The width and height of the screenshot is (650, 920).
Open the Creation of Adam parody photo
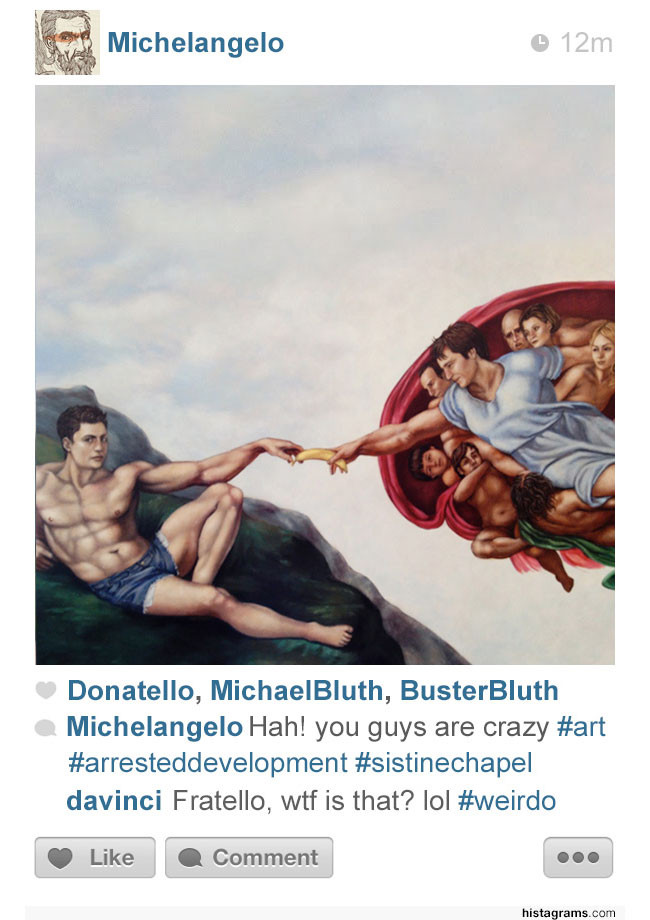pos(325,375)
